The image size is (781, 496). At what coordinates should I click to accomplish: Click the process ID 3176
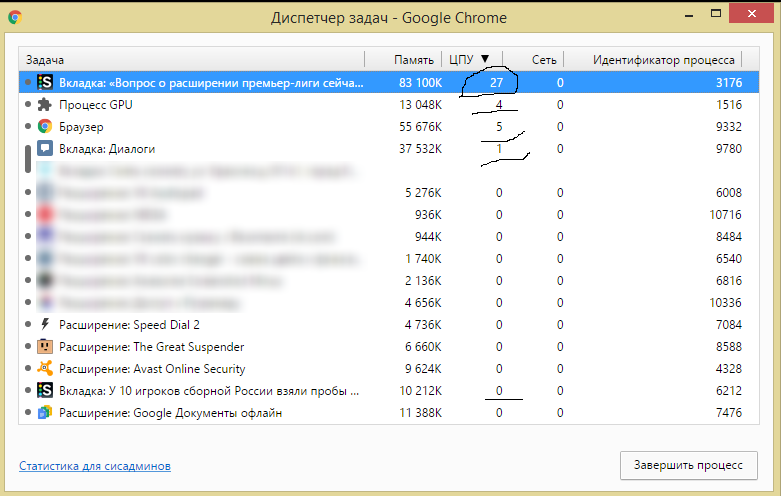point(729,83)
